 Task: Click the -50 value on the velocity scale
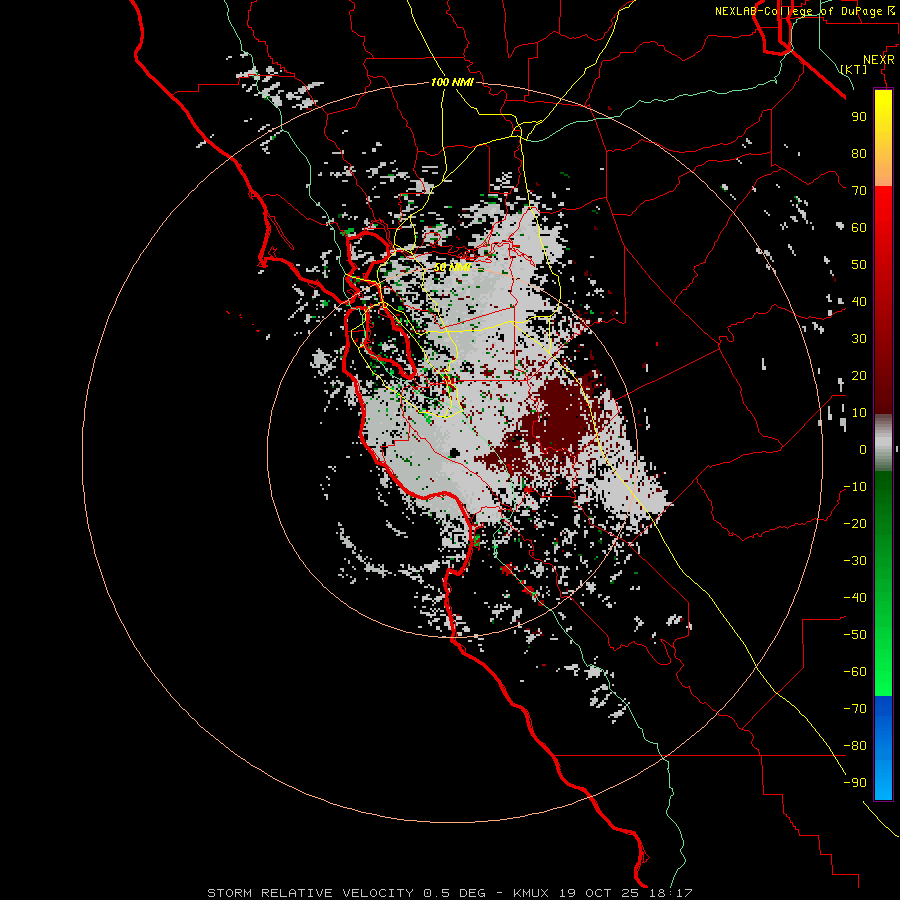(x=855, y=635)
